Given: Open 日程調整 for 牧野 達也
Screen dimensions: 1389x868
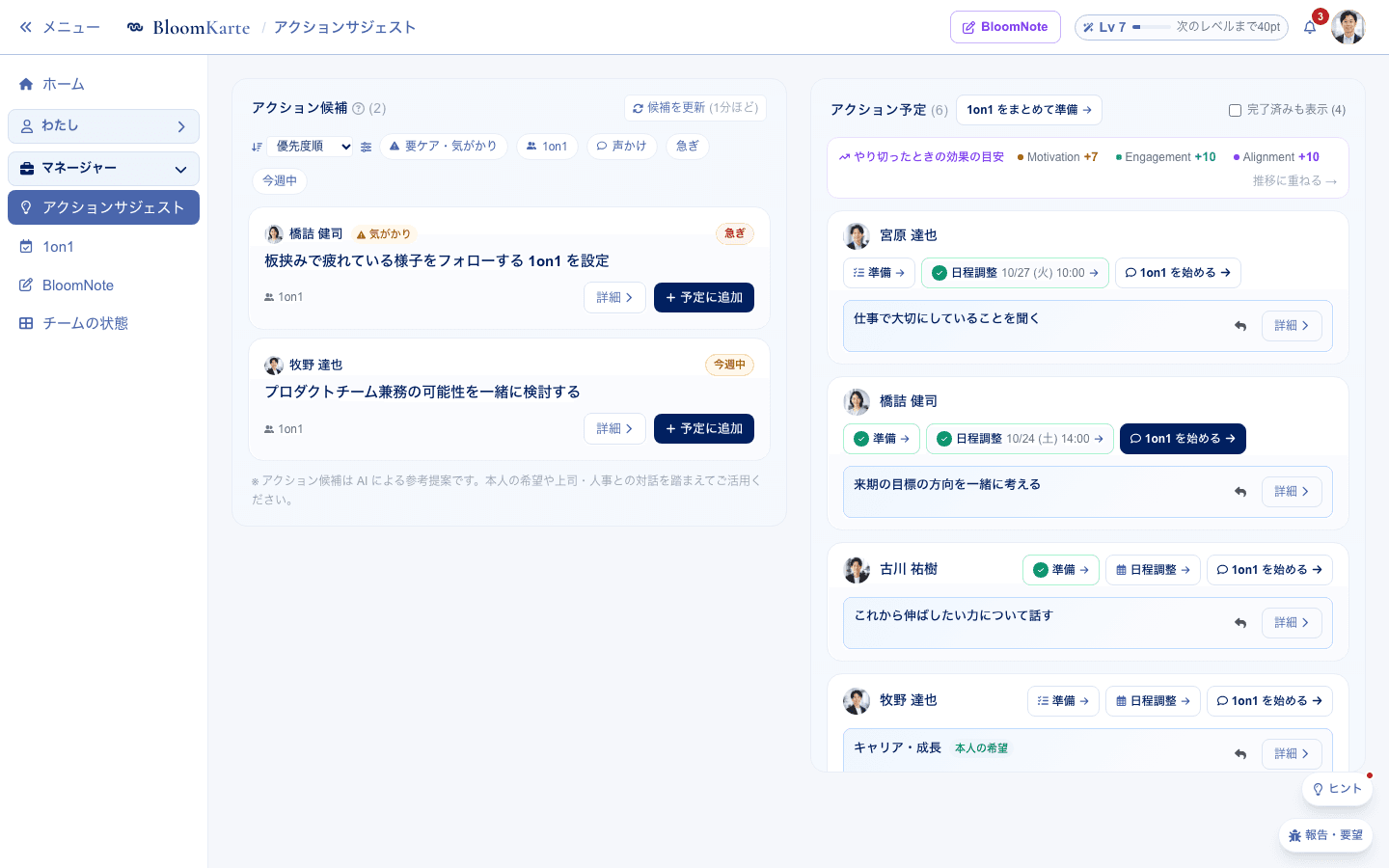Looking at the screenshot, I should (x=1153, y=701).
